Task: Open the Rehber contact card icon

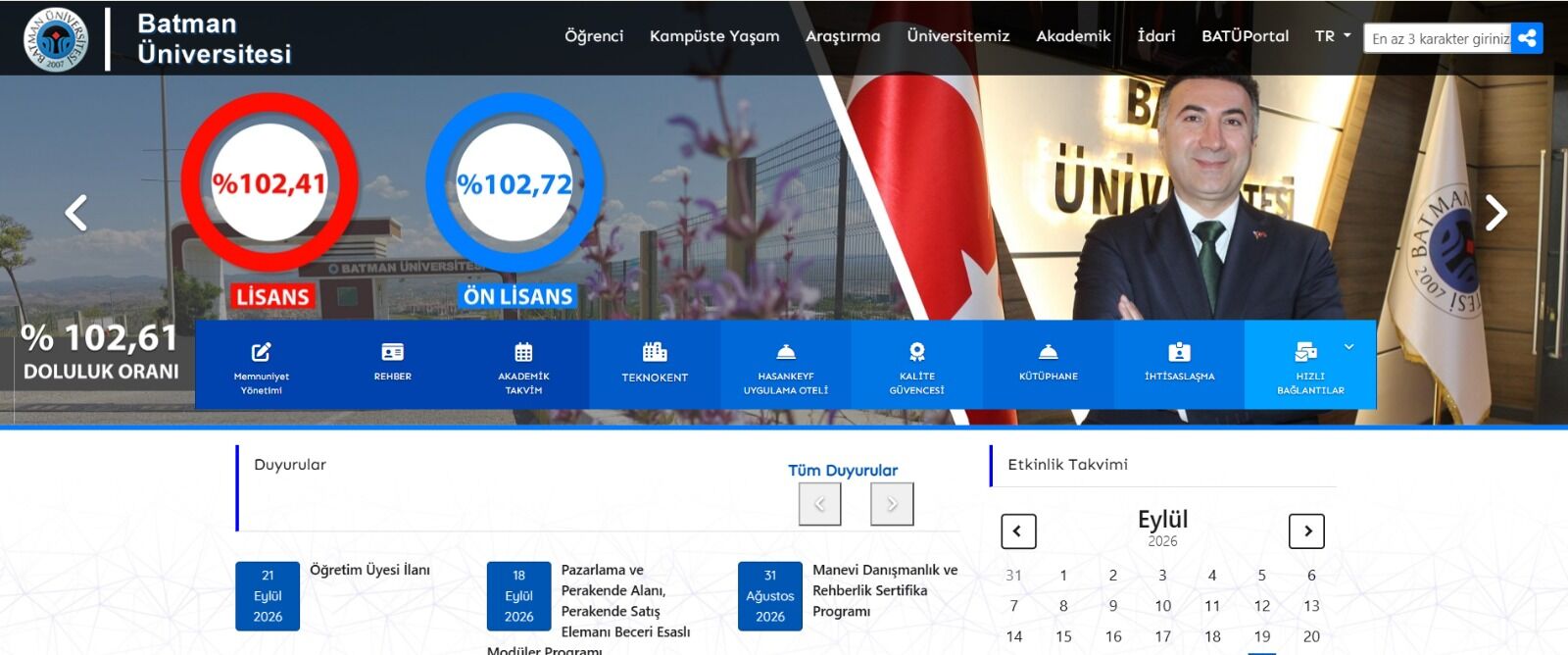Action: [392, 352]
